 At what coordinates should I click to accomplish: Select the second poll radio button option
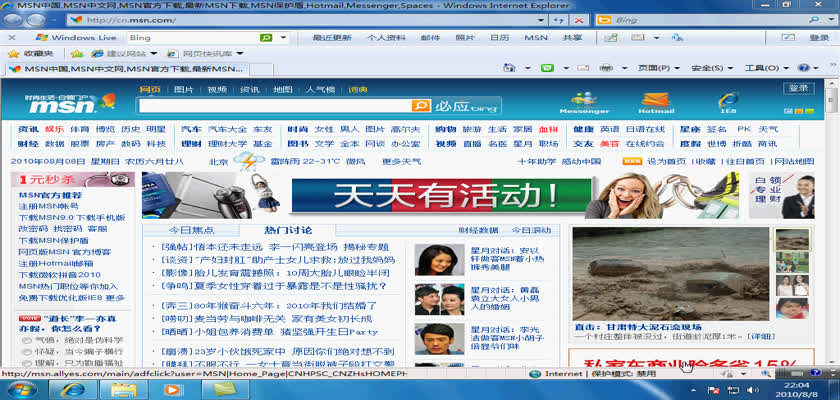pos(25,352)
